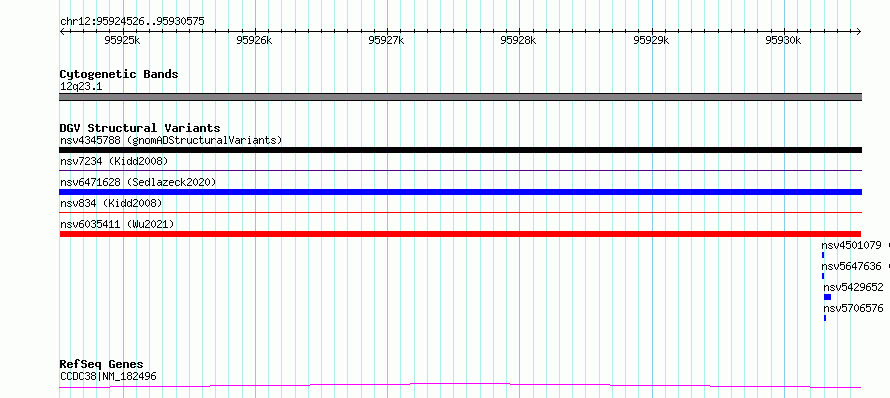Image resolution: width=890 pixels, height=398 pixels.
Task: Select the nsv6471628 (Sedlazeck2020) label
Action: point(138,182)
